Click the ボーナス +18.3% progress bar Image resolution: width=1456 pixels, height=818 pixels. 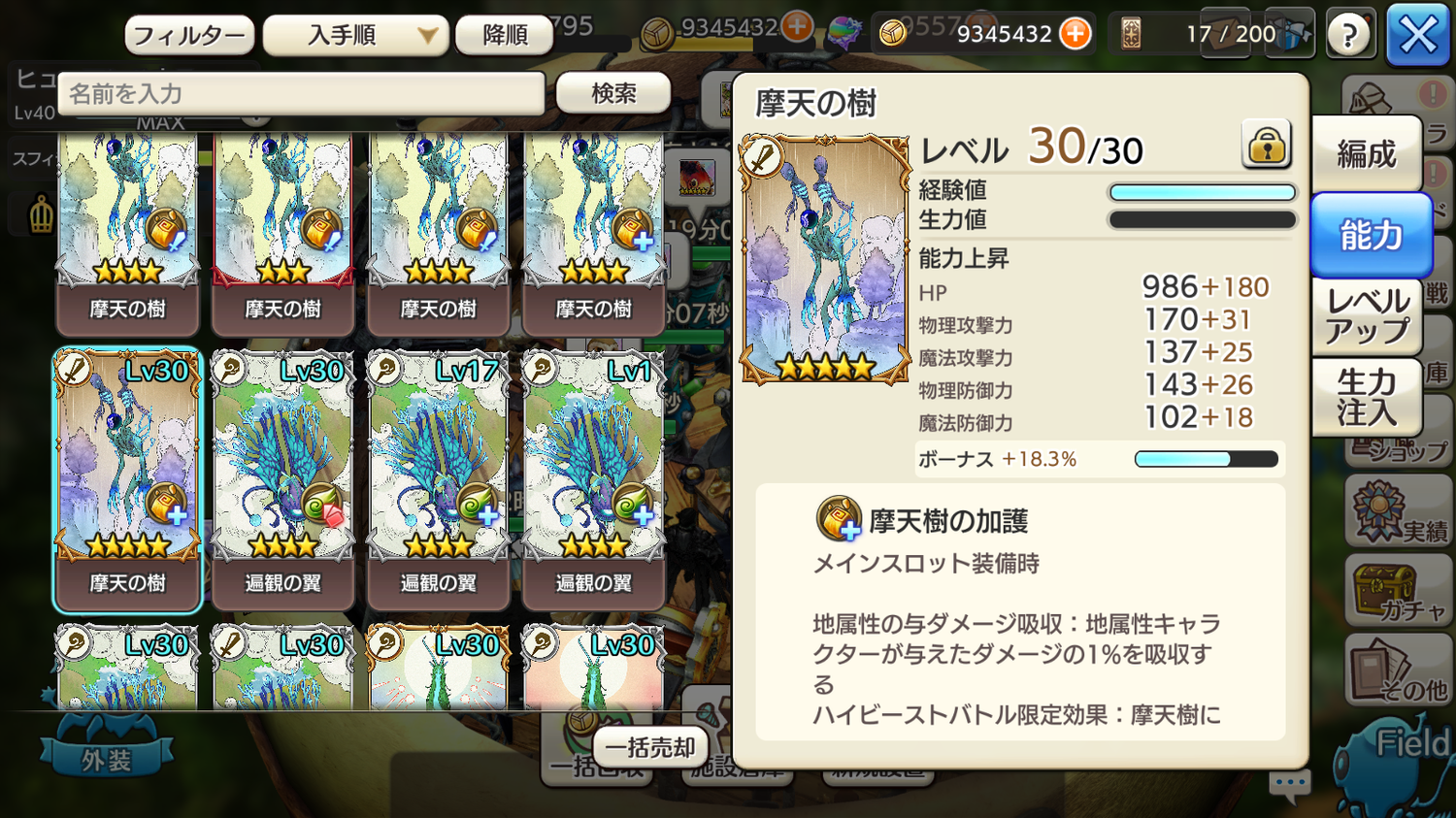1207,459
